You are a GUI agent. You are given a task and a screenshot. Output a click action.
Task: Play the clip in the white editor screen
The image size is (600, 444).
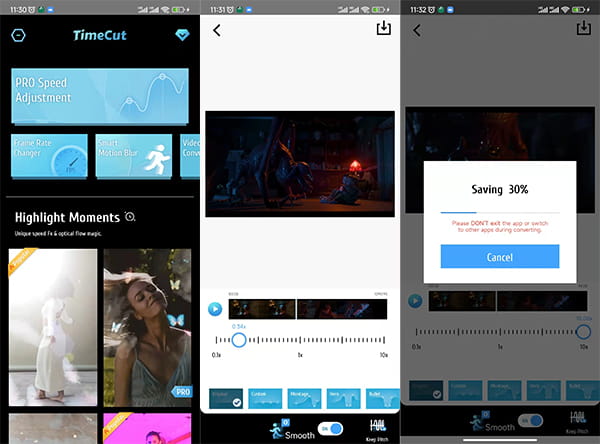pos(215,309)
